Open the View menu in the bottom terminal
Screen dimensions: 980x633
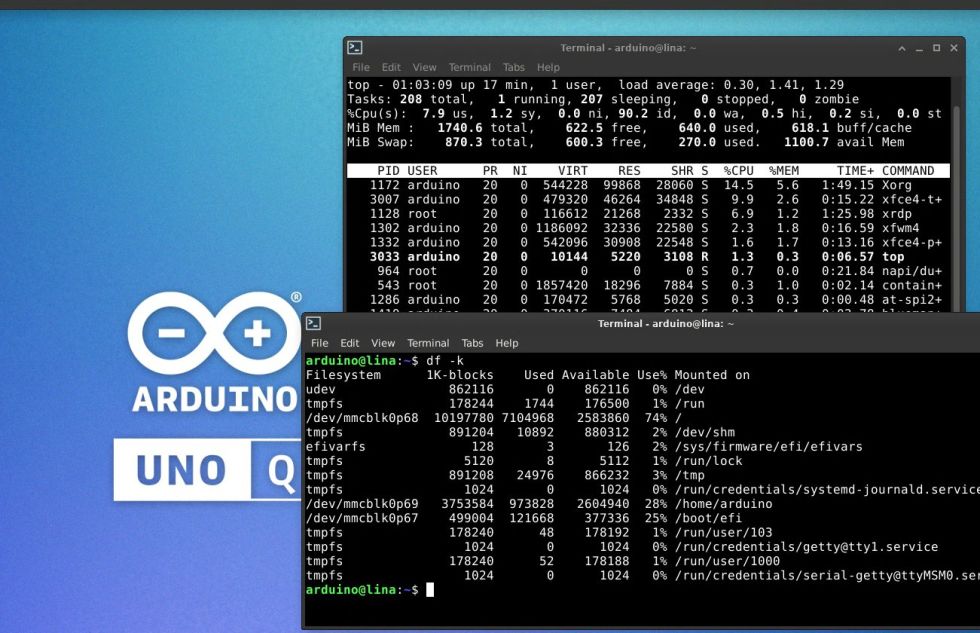coord(383,343)
